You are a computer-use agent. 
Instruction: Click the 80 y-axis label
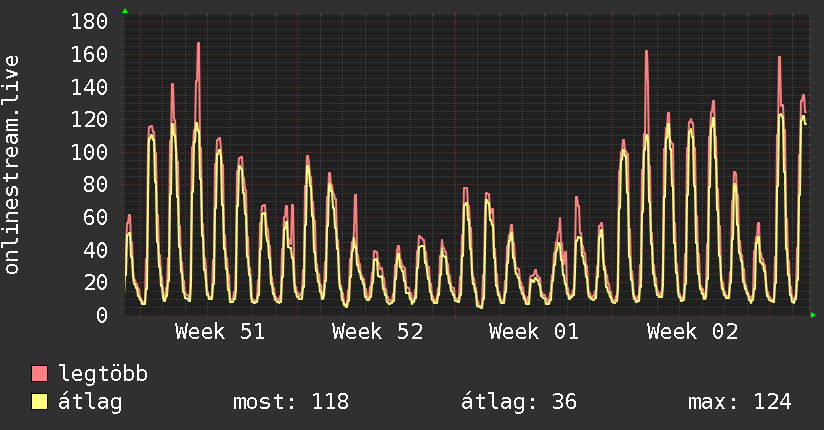[x=96, y=185]
